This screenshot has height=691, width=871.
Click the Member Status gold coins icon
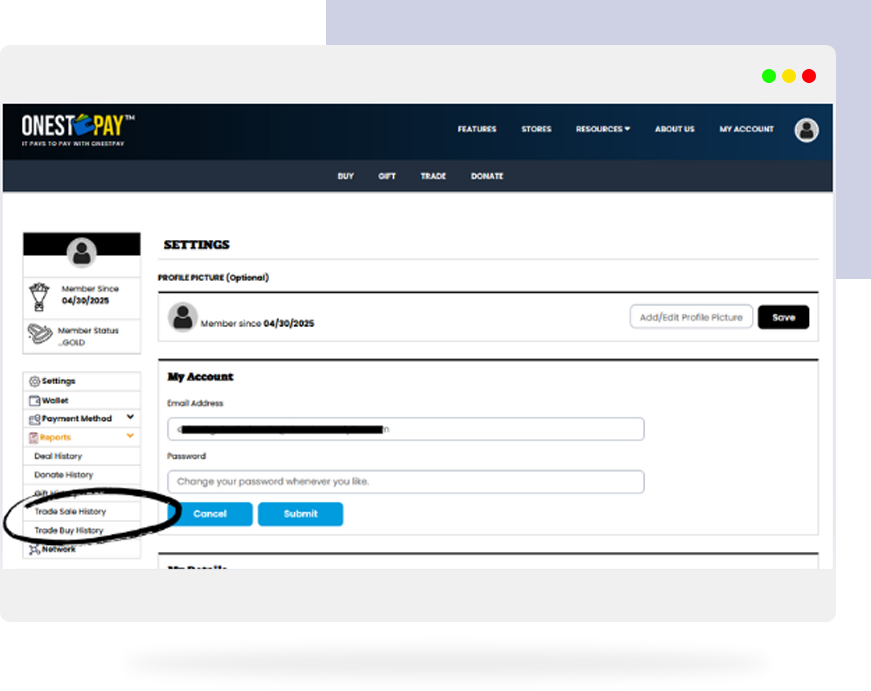tap(40, 334)
